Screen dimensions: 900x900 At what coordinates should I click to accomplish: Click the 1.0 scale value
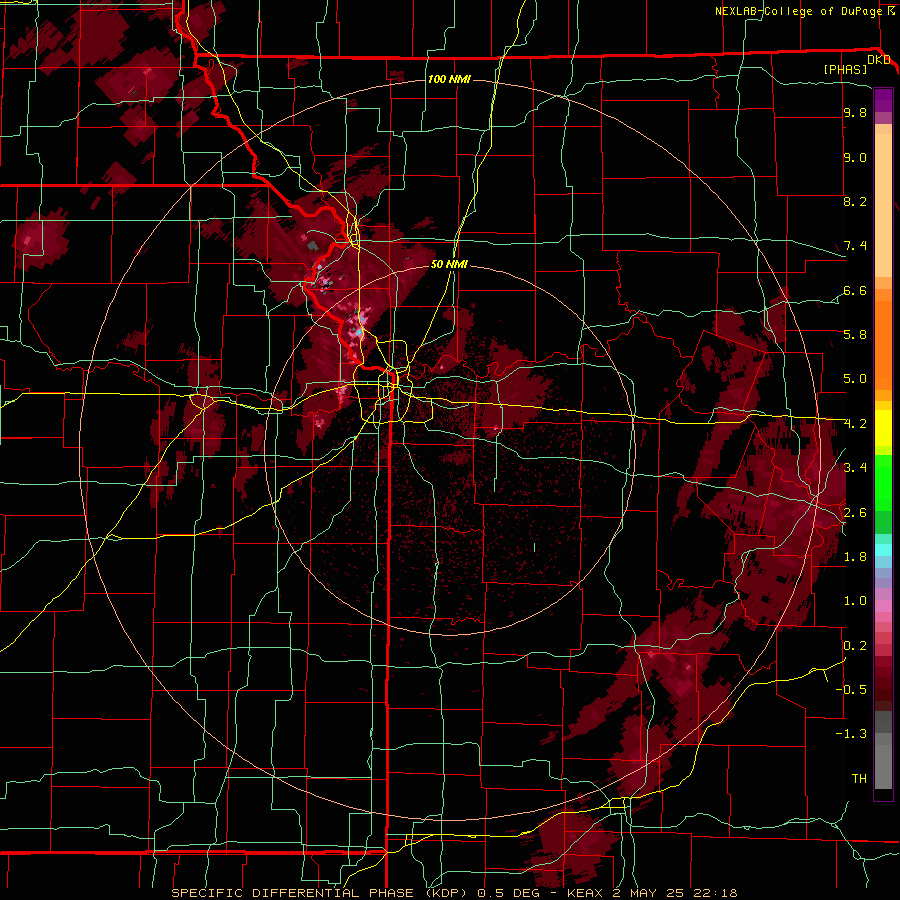pos(855,600)
